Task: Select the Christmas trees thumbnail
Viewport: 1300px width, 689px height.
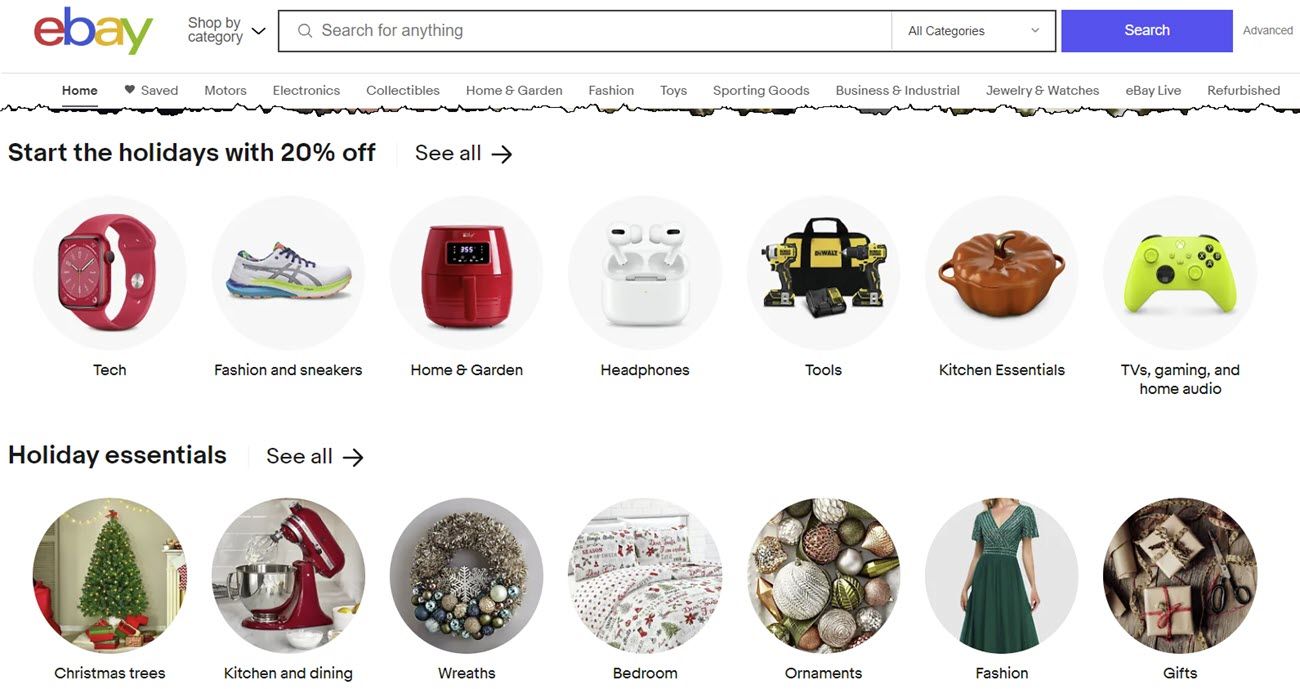Action: pyautogui.click(x=110, y=575)
